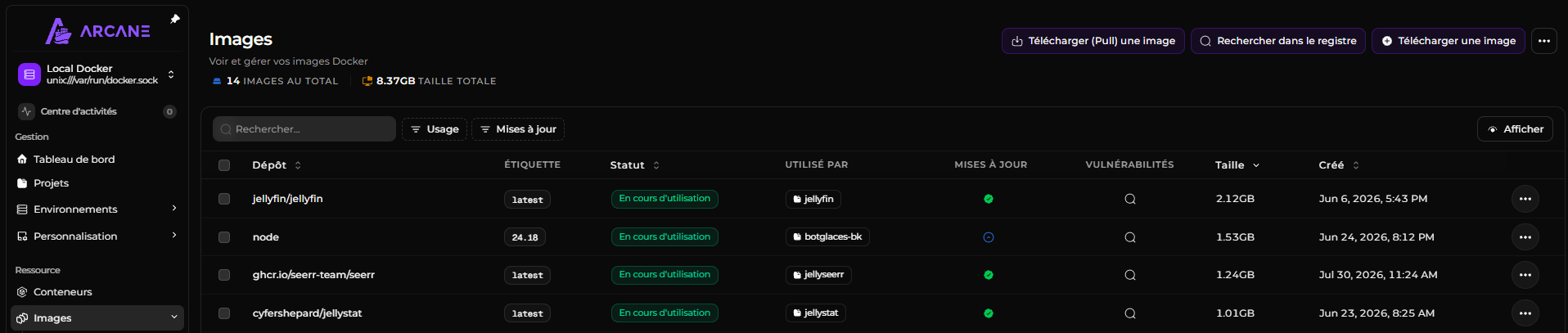Click Rechercher dans le registre button
The height and width of the screenshot is (333, 1568).
pyautogui.click(x=1277, y=41)
